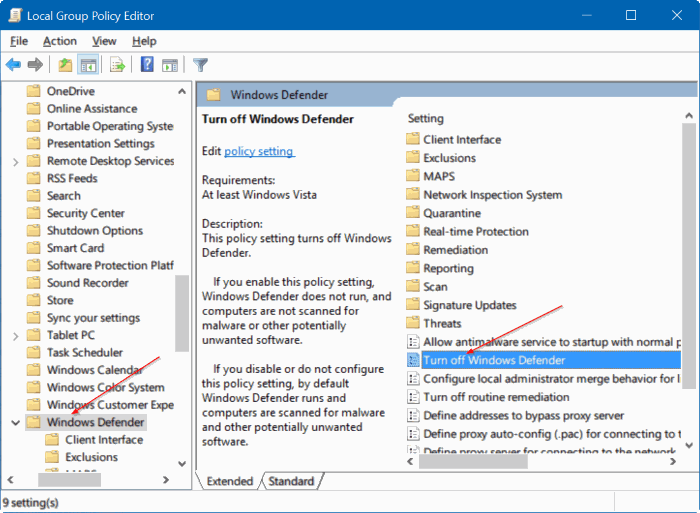This screenshot has width=700, height=513.
Task: Select Windows Defender in the tree
Action: 96,422
